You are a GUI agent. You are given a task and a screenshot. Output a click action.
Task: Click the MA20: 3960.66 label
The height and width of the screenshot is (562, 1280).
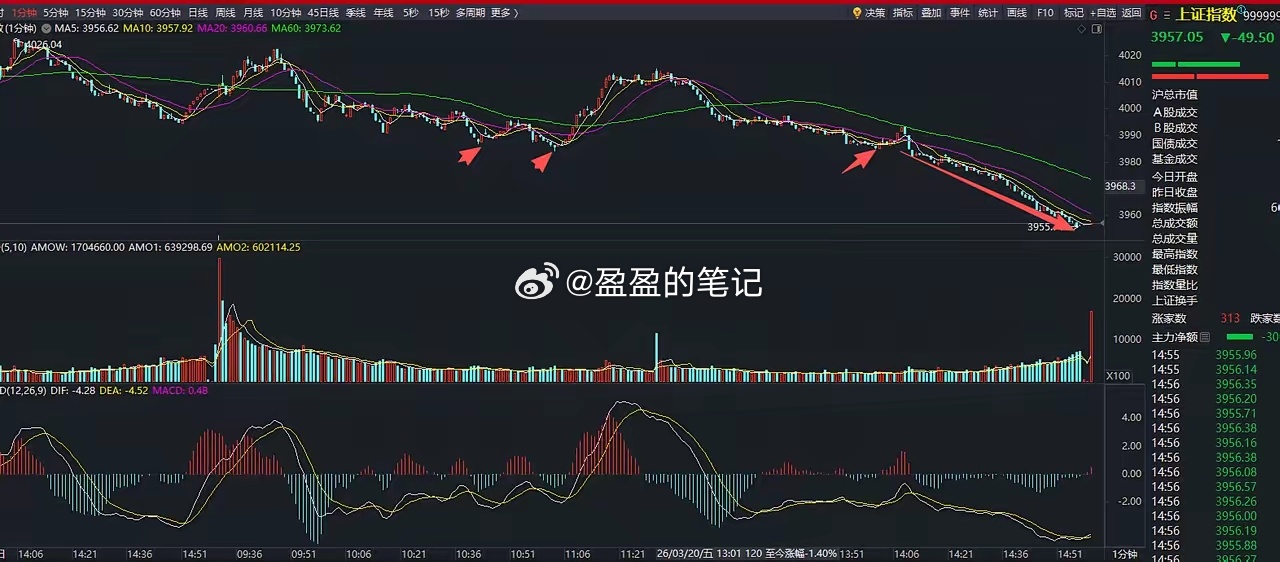232,28
